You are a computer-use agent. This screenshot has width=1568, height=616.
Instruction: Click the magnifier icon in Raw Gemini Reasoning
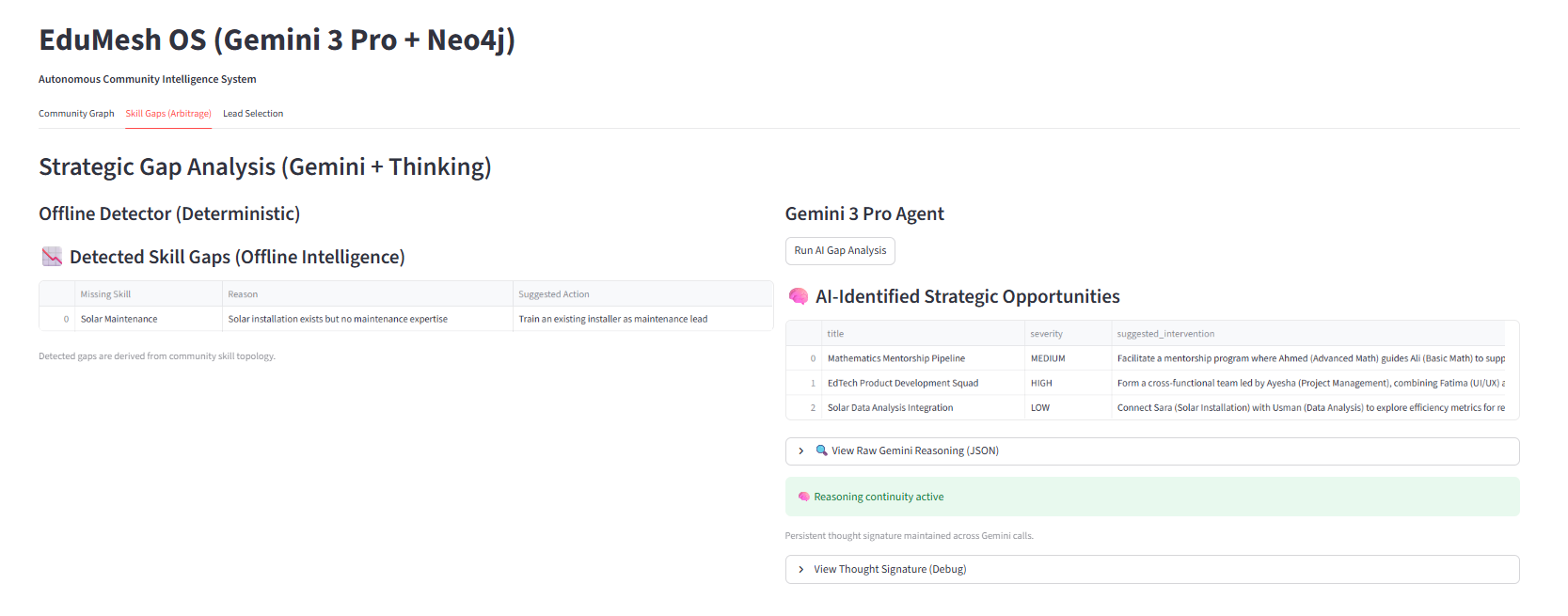coord(821,450)
